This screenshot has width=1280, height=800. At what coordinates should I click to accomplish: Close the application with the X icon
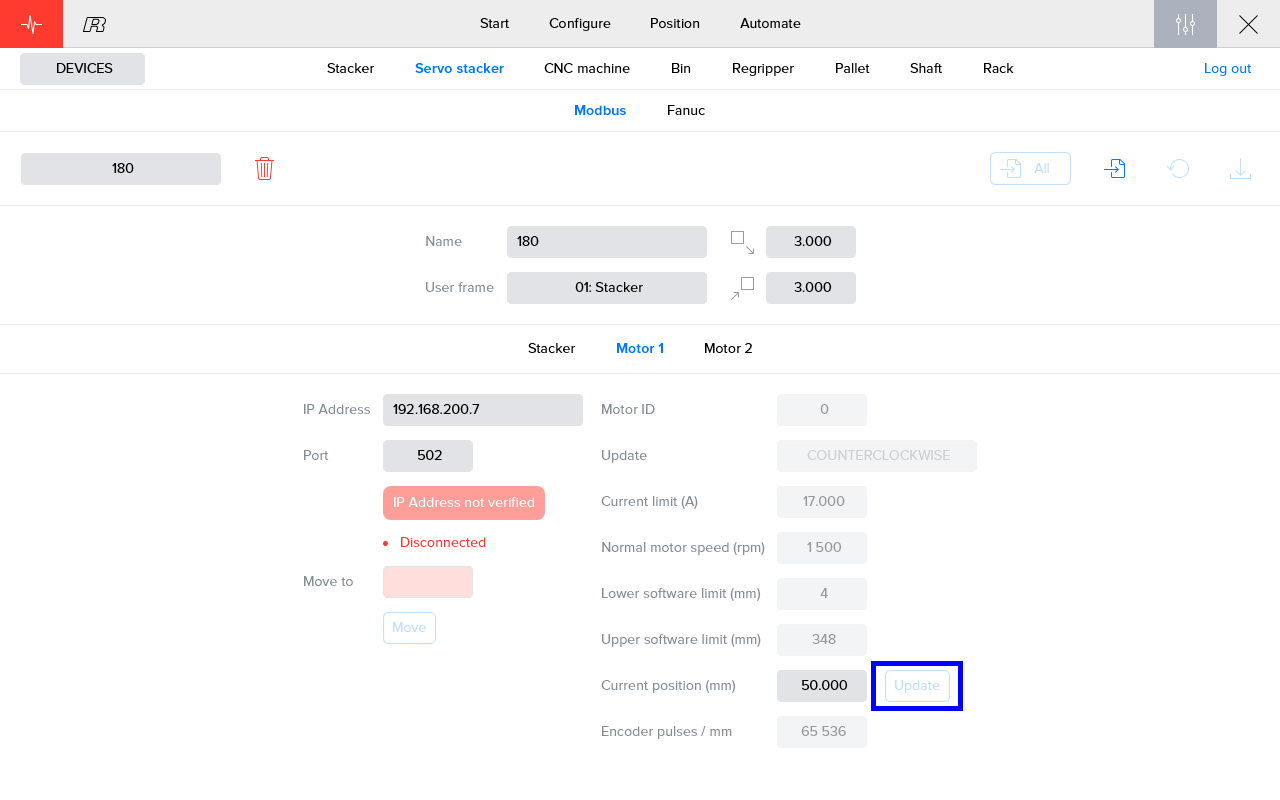coord(1248,24)
